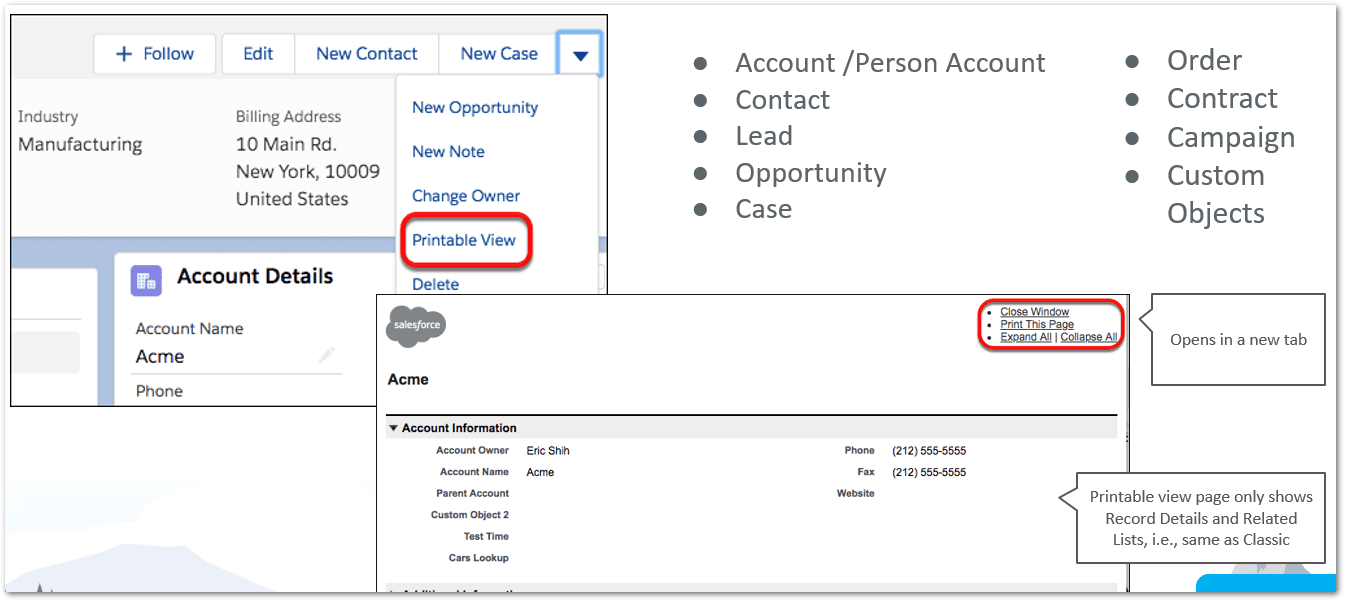Select Change Owner menu entry
Screen dimensions: 1345x601
466,196
